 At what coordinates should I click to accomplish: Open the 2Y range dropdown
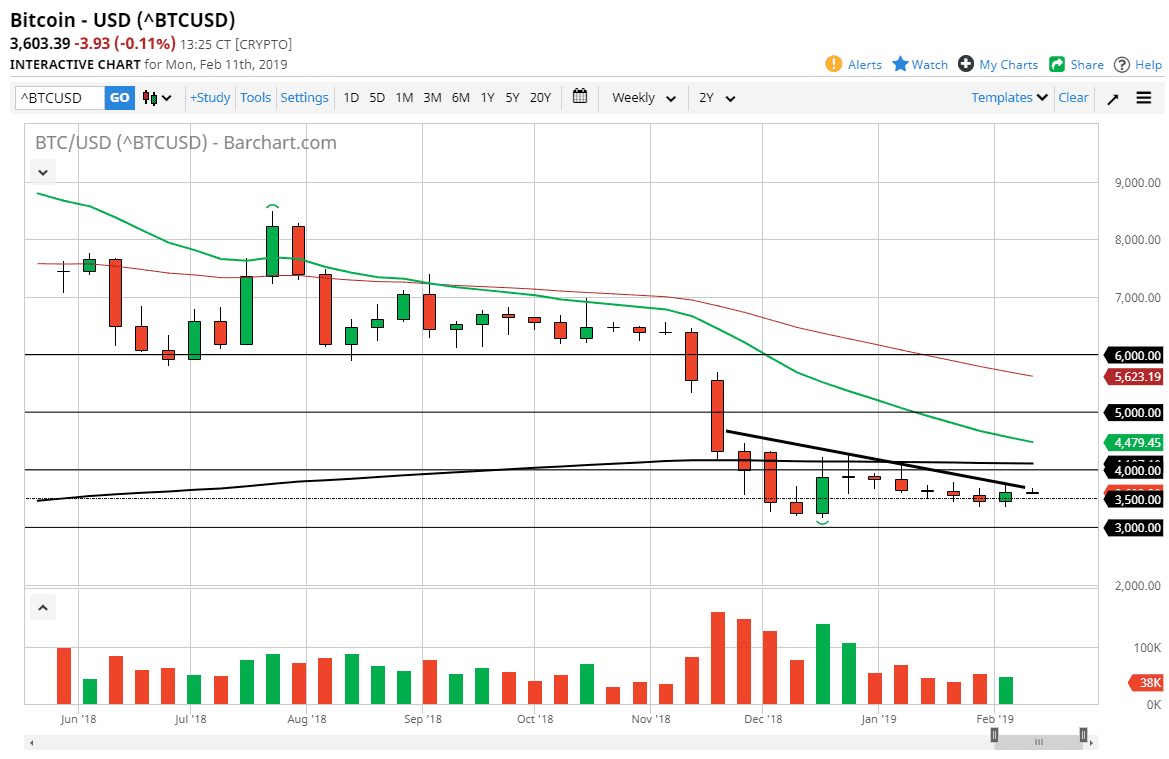(x=713, y=97)
